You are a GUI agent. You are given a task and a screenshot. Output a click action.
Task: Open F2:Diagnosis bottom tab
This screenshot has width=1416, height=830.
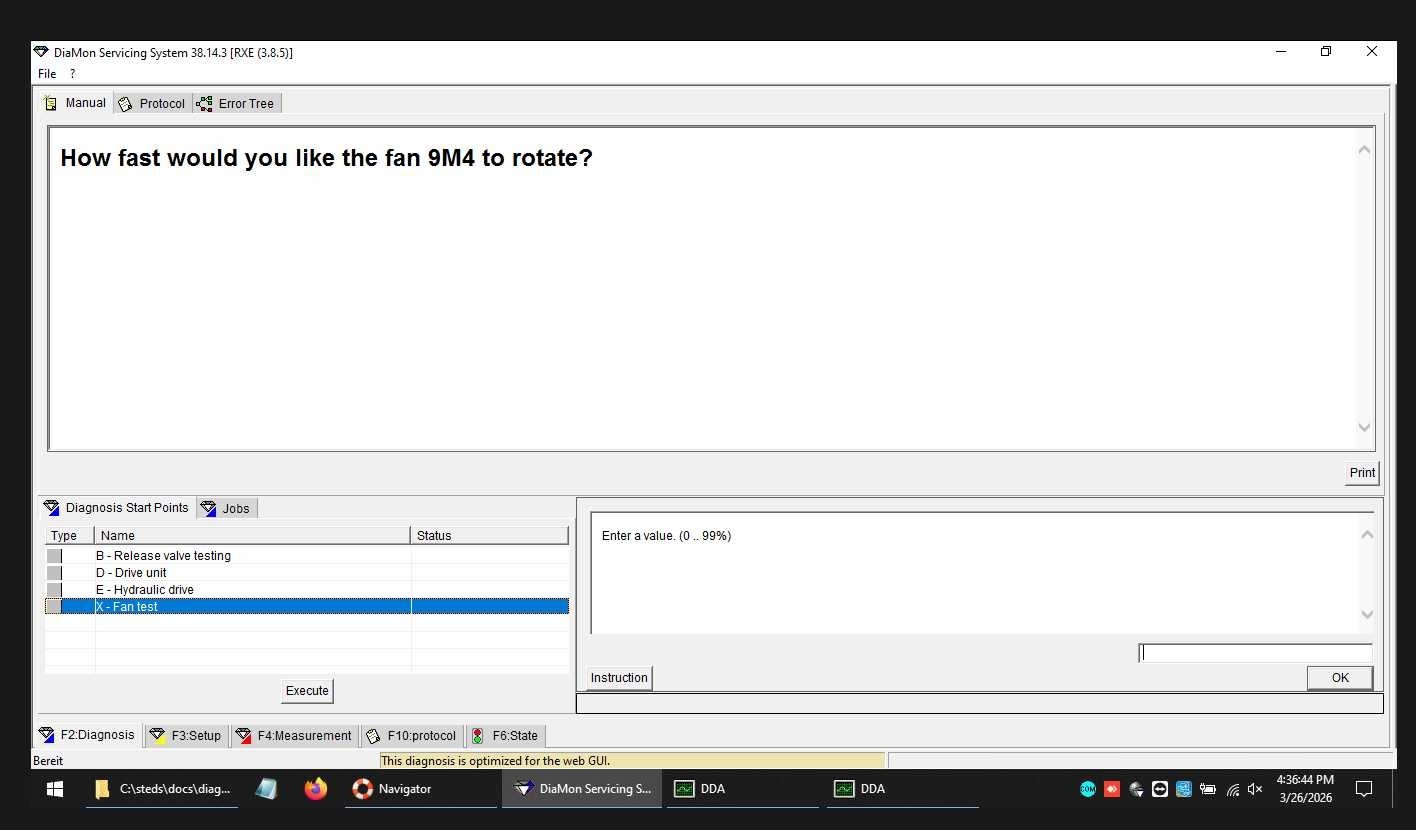tap(87, 735)
